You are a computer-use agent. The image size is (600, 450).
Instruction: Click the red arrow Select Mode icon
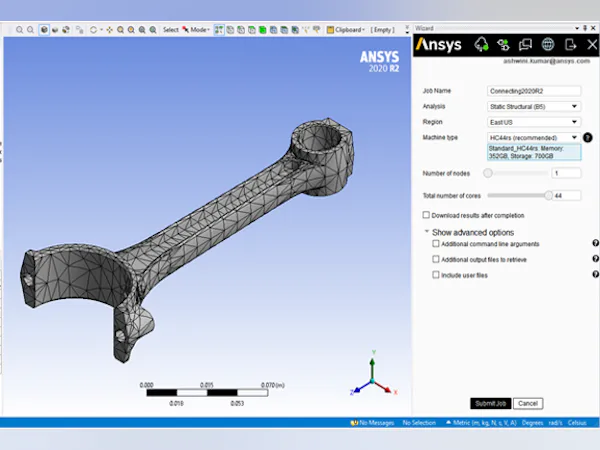tap(185, 30)
